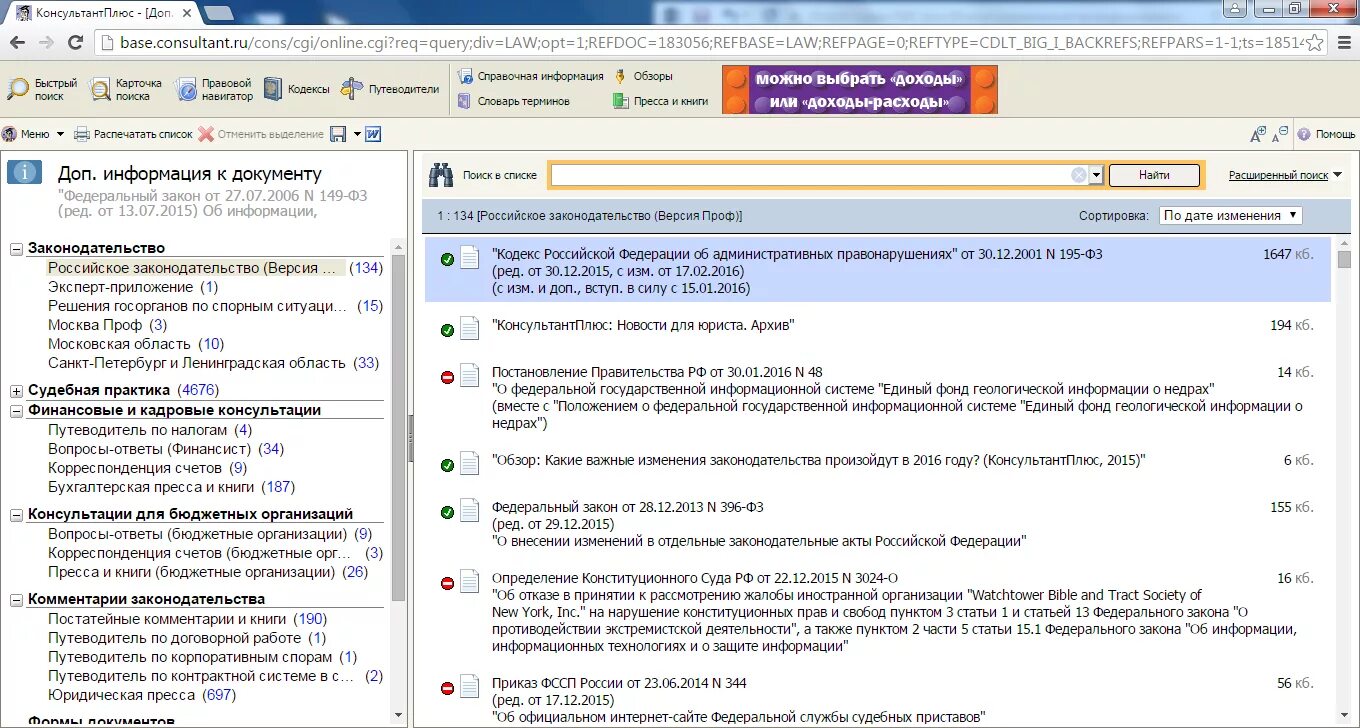Screen dimensions: 1360x728
Task: Click red status icon of Постановление Правительства N 48
Action: [x=447, y=377]
